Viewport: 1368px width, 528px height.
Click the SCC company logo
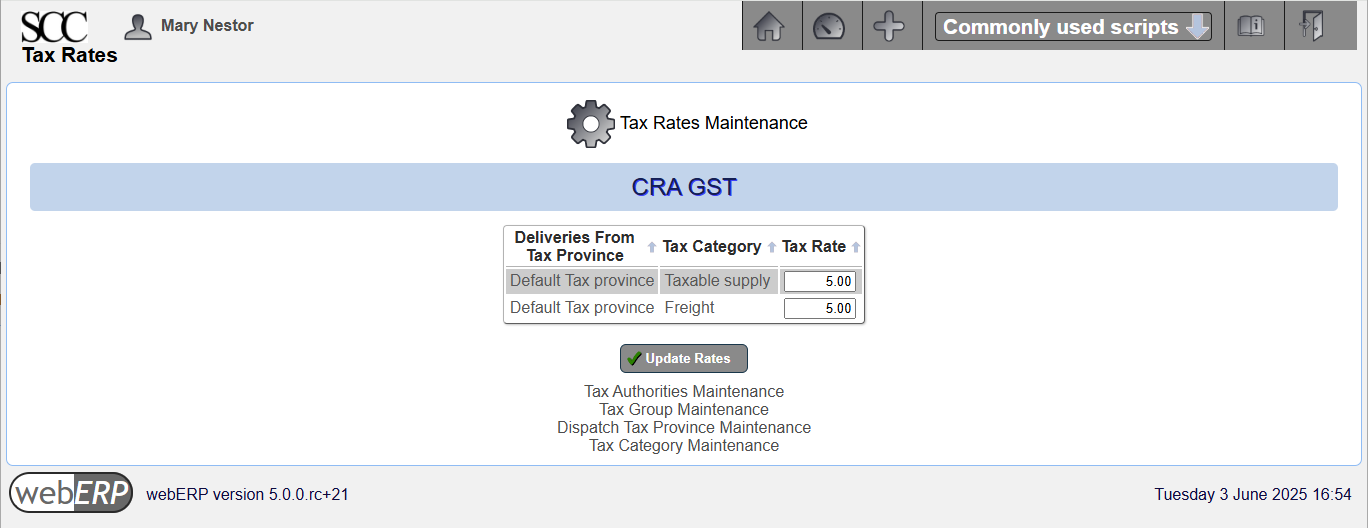[x=54, y=26]
